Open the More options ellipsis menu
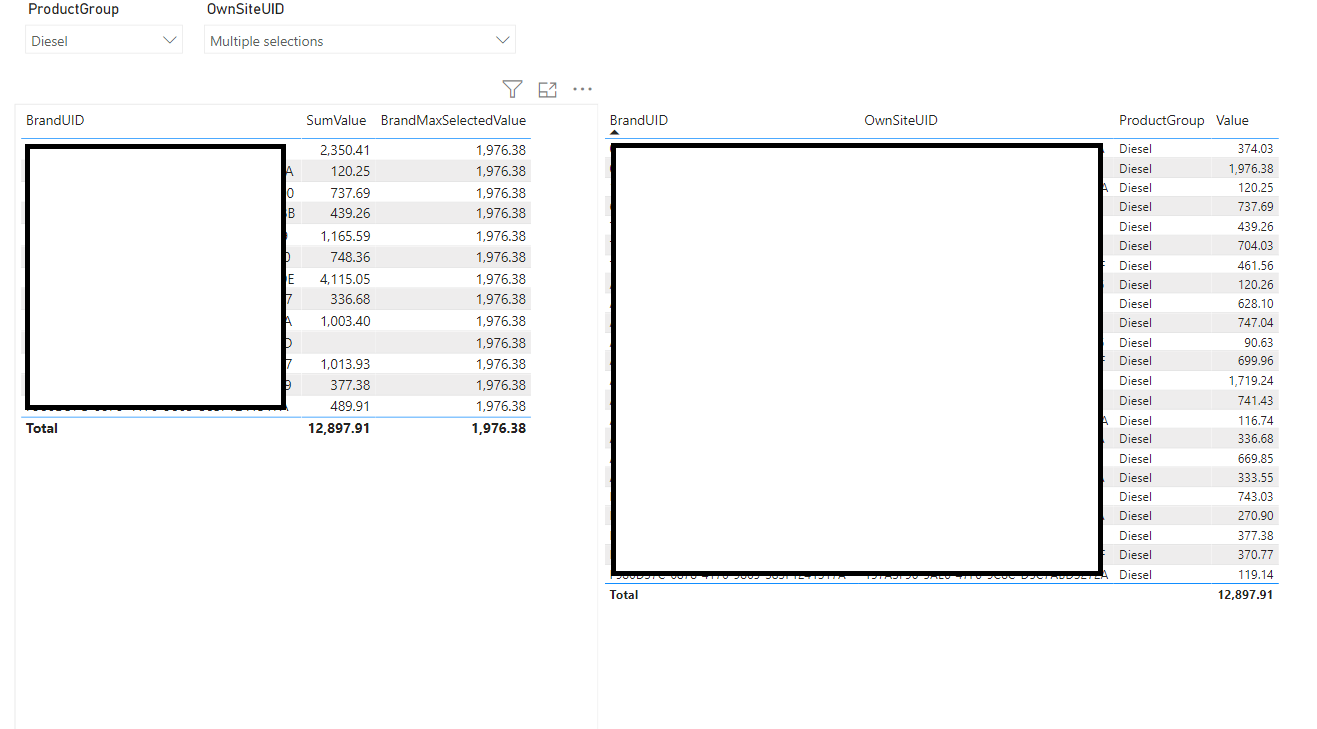The image size is (1317, 729). pos(583,89)
